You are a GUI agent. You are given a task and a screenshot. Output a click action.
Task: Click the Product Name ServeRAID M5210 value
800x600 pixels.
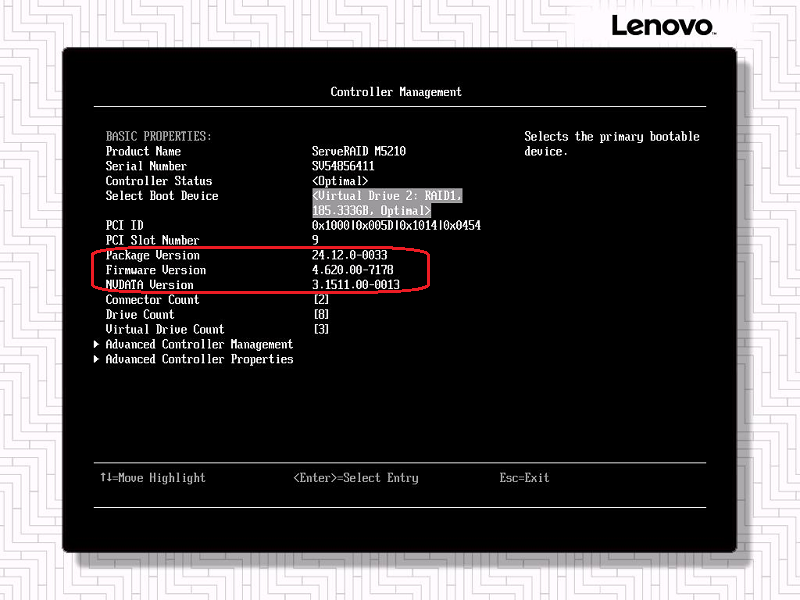pyautogui.click(x=358, y=151)
